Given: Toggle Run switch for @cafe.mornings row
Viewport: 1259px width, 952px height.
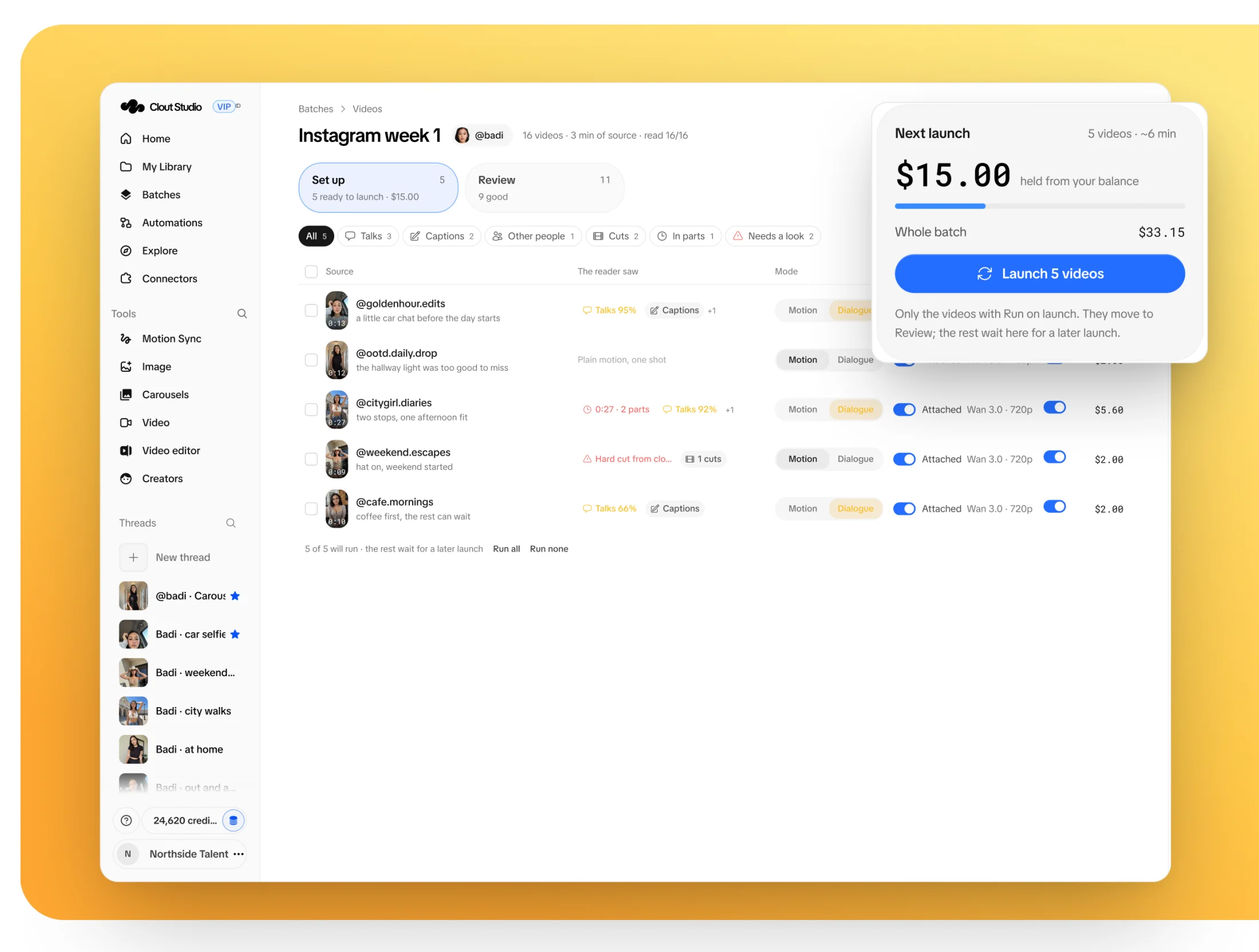Looking at the screenshot, I should [x=1054, y=507].
